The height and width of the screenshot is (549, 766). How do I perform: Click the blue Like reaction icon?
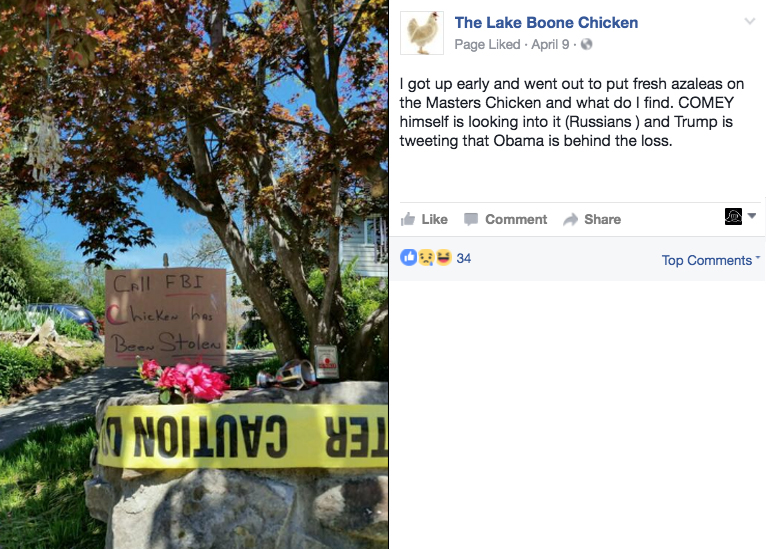[409, 257]
